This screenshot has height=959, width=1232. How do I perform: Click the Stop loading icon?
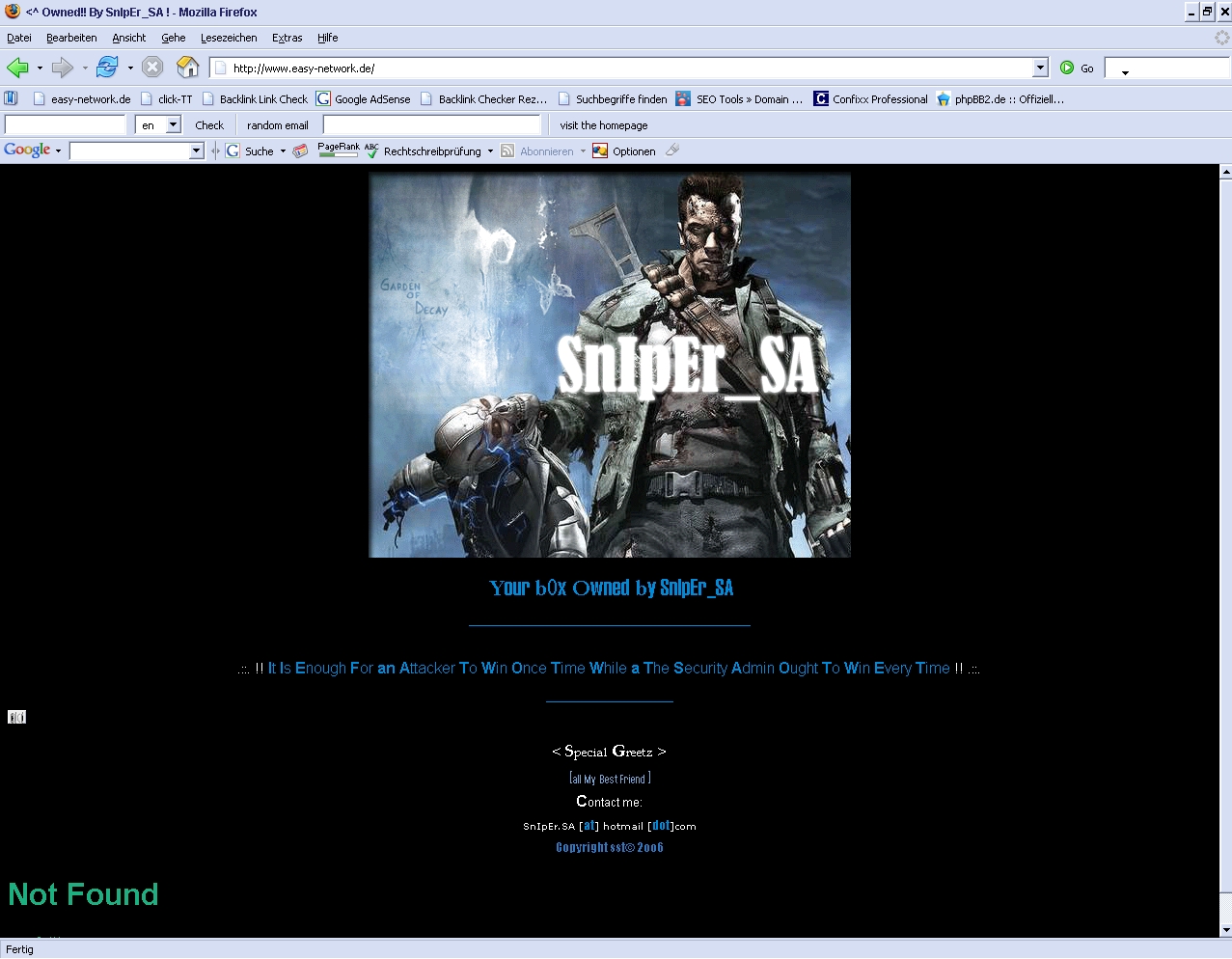pyautogui.click(x=152, y=68)
